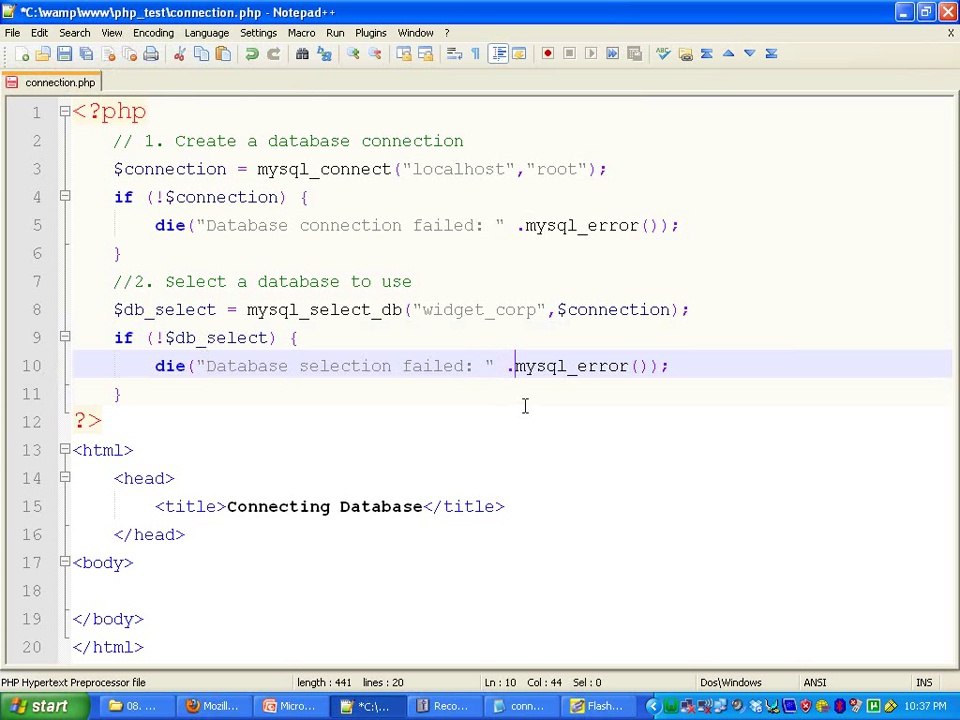Click taskbar clock showing 10:37 PM
This screenshot has height=720, width=960.
(925, 707)
